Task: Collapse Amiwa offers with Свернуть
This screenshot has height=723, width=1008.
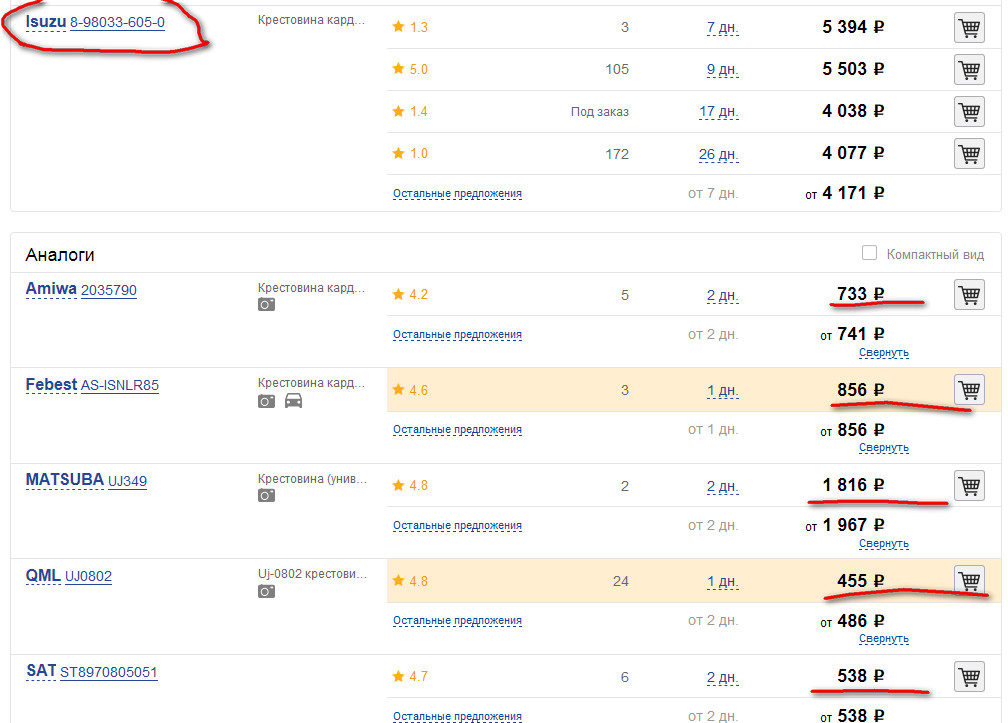Action: click(884, 353)
